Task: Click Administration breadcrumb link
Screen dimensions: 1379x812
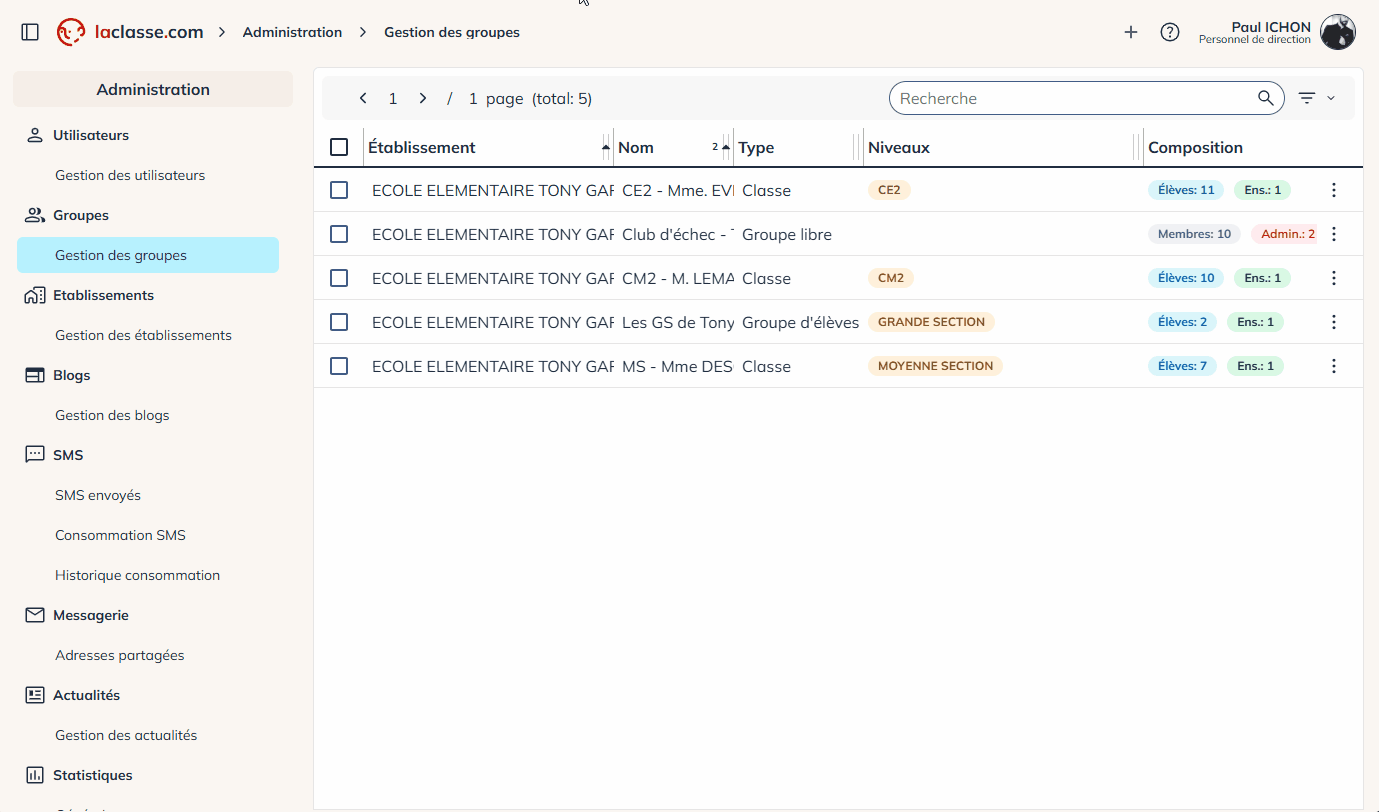Action: pyautogui.click(x=292, y=32)
